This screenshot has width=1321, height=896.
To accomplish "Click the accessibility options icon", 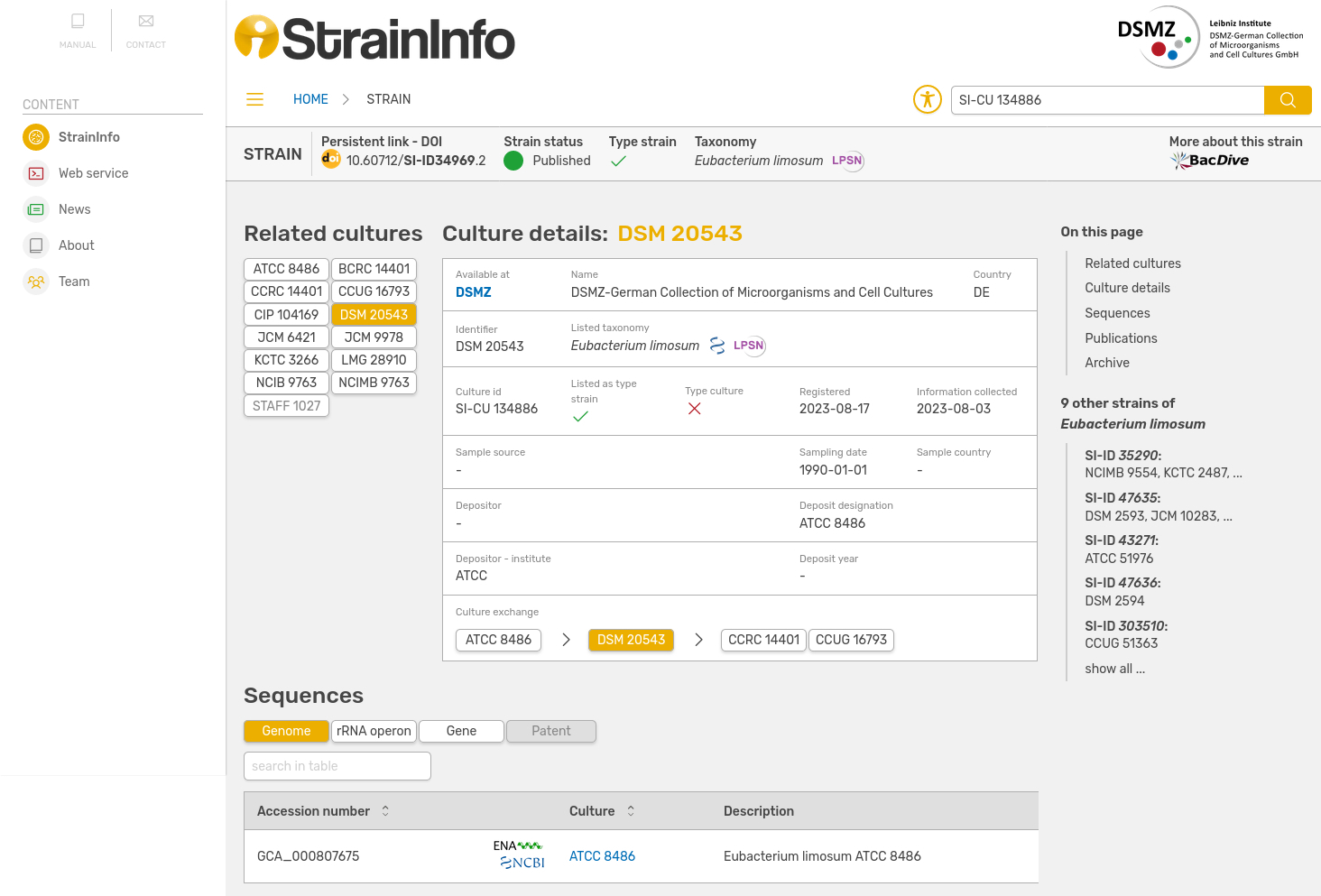I will click(x=927, y=99).
